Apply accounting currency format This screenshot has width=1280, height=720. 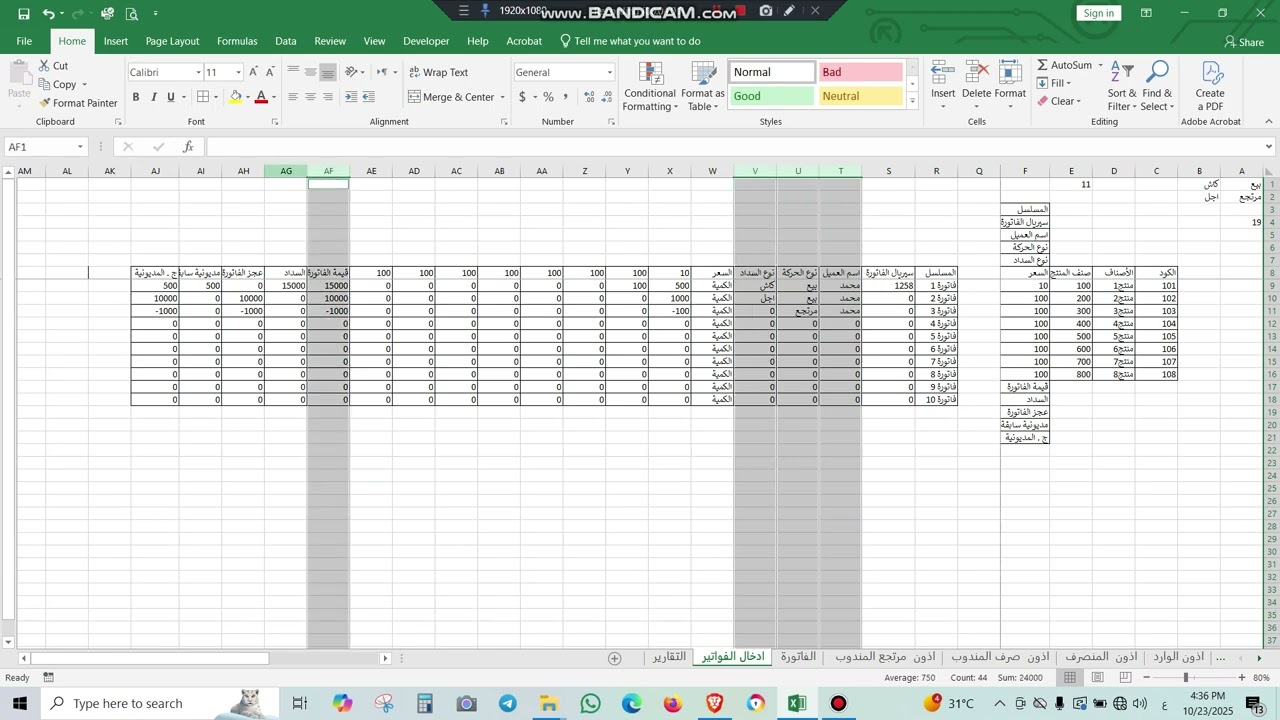coord(522,97)
